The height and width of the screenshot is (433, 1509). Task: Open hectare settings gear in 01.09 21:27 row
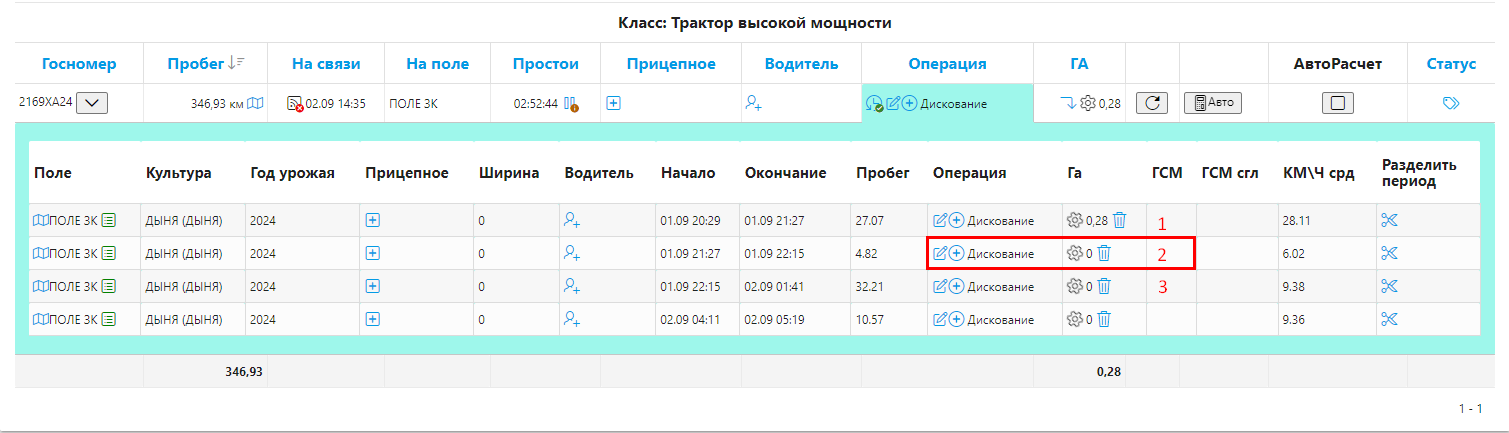pyautogui.click(x=1075, y=254)
